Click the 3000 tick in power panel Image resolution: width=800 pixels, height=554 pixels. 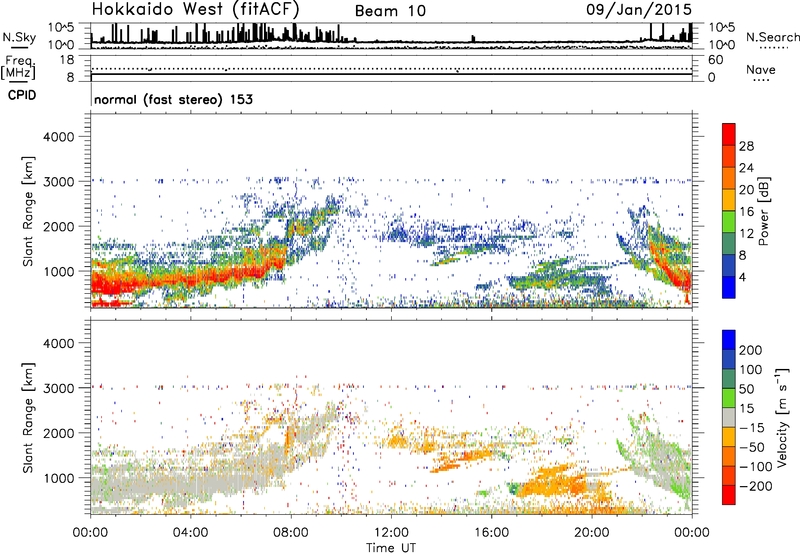click(x=59, y=182)
